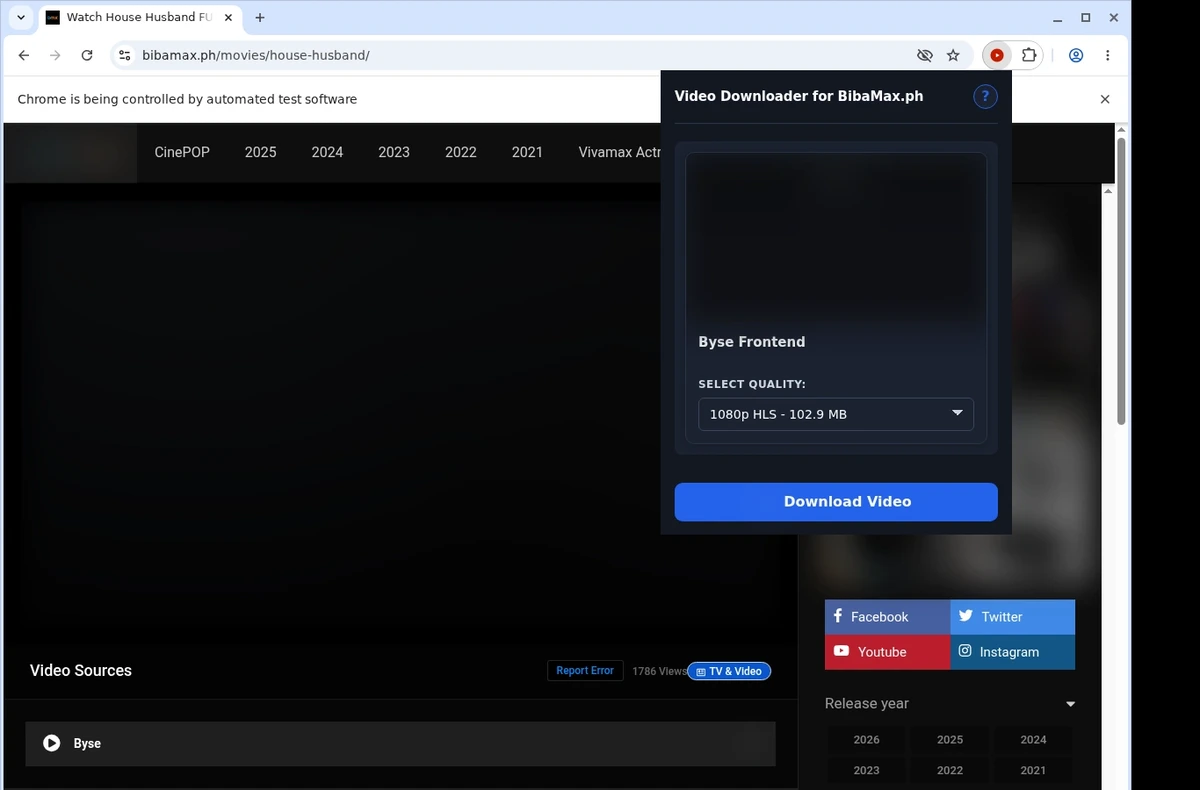Select release year 2024 in sidebar
Image resolution: width=1200 pixels, height=790 pixels.
click(x=1033, y=740)
